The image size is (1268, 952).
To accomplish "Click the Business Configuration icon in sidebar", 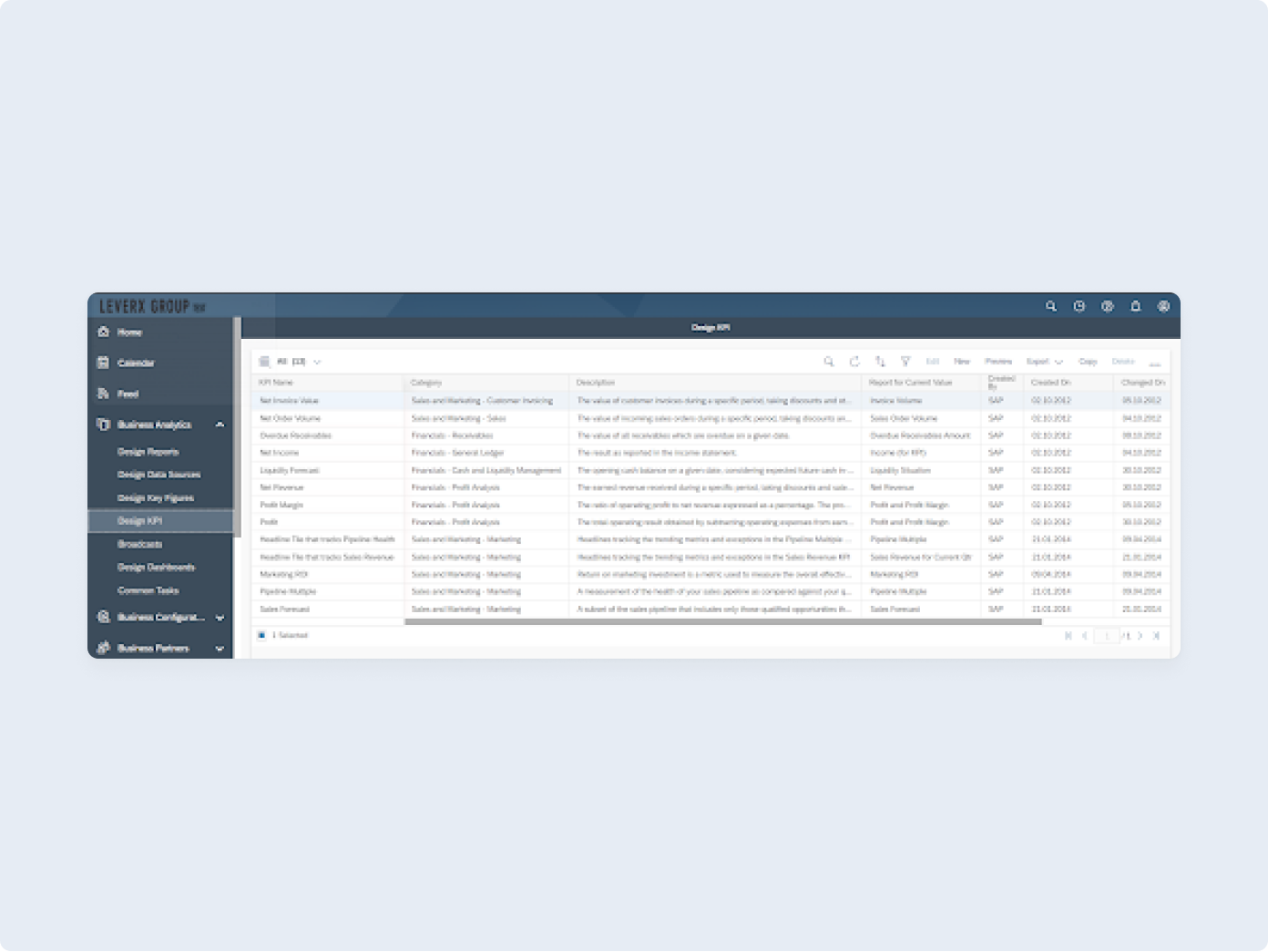I will (103, 617).
